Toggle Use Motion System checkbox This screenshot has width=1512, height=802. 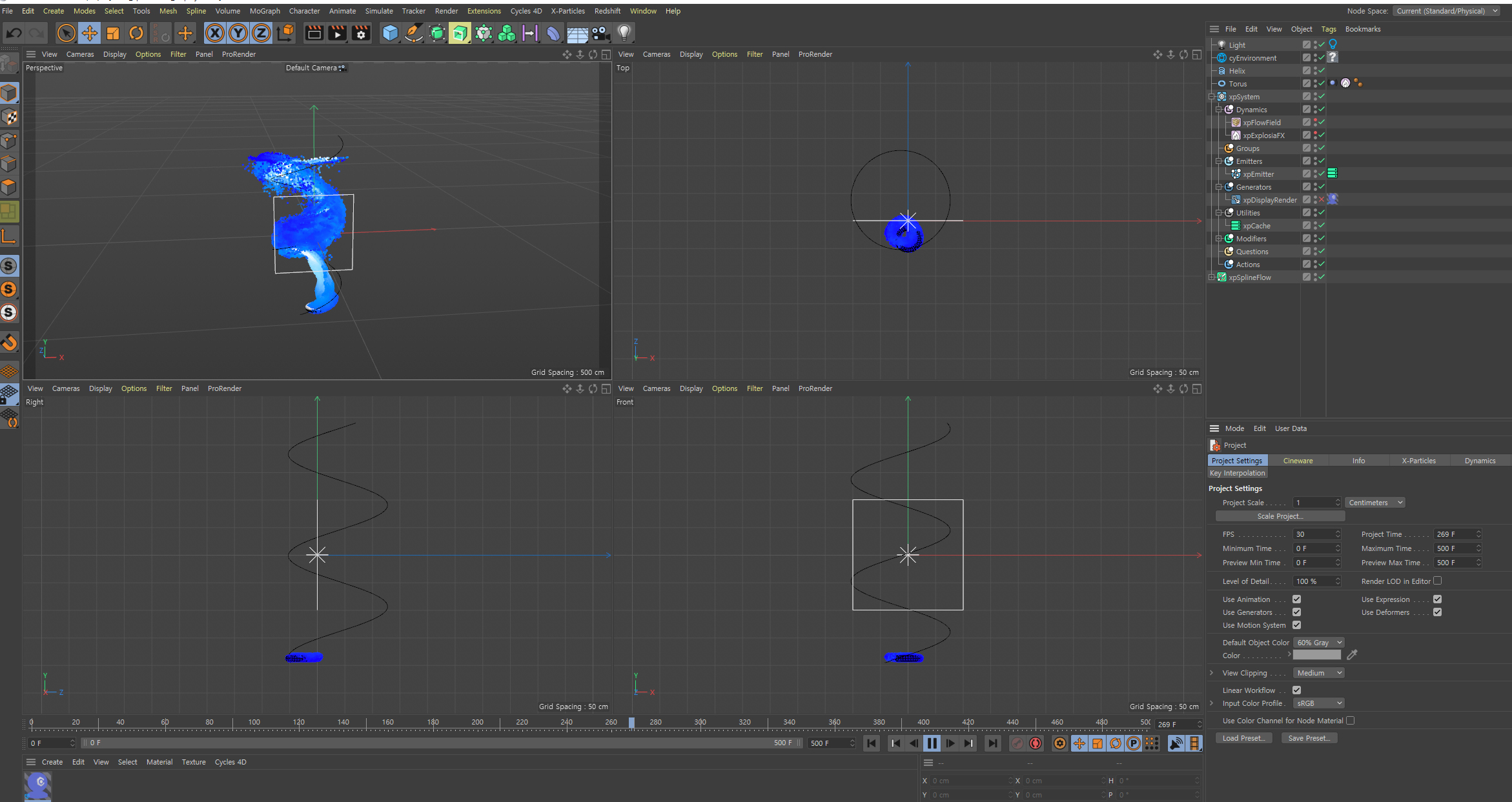pos(1297,625)
